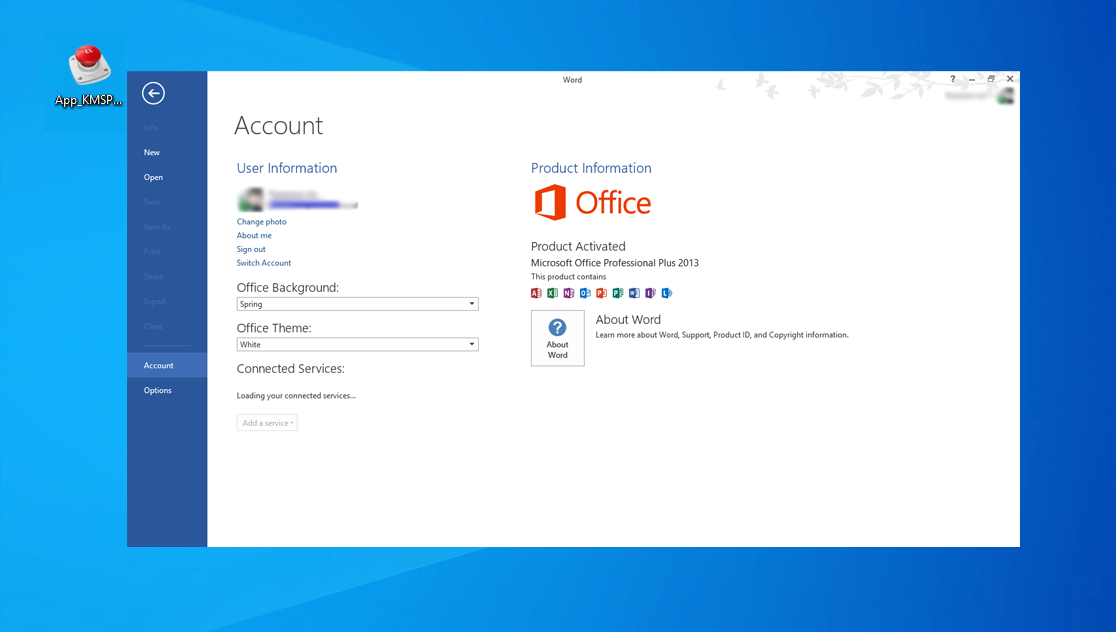The height and width of the screenshot is (632, 1116).
Task: Click the "Word" title bar text
Action: 572,80
